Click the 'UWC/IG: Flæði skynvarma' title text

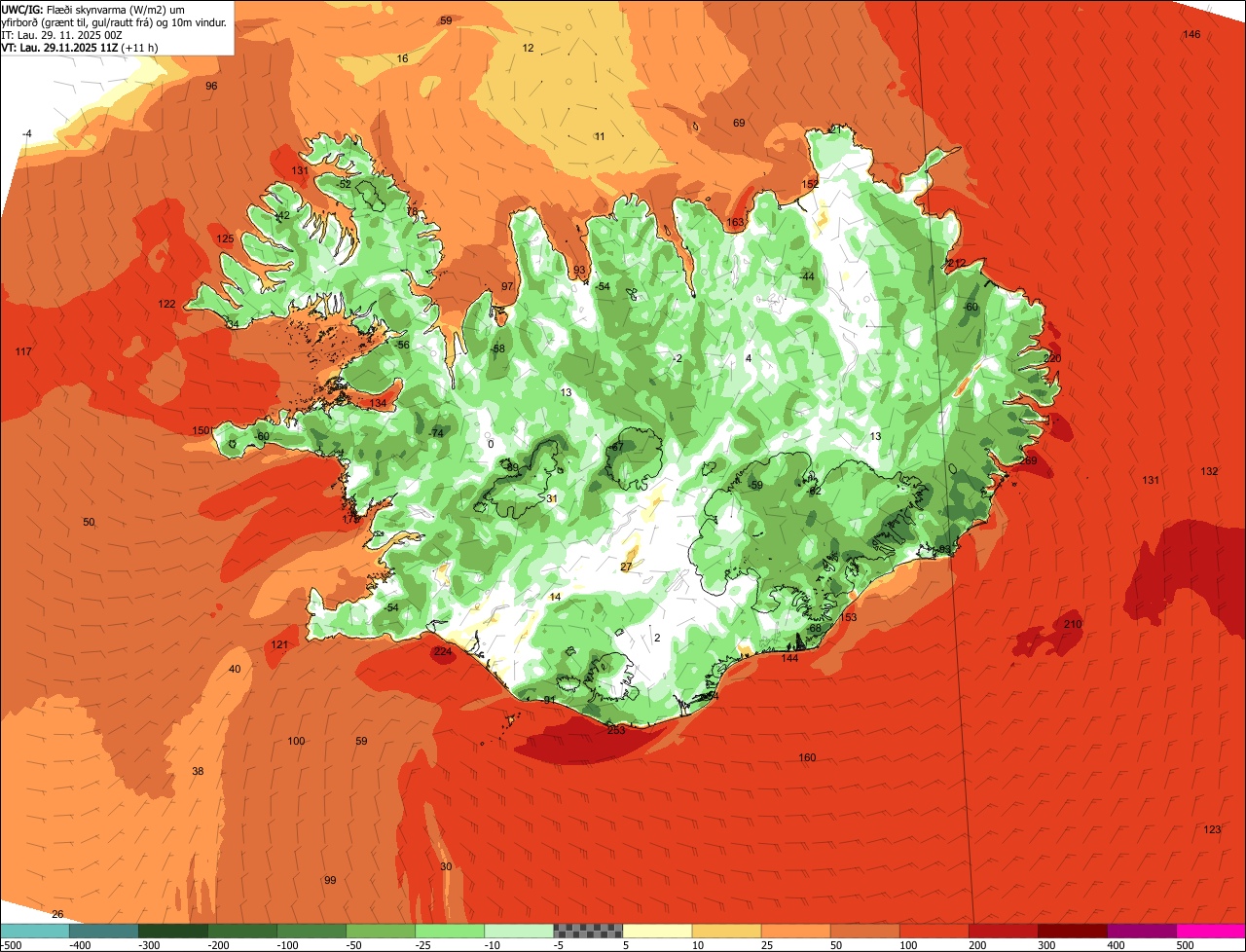coord(67,9)
